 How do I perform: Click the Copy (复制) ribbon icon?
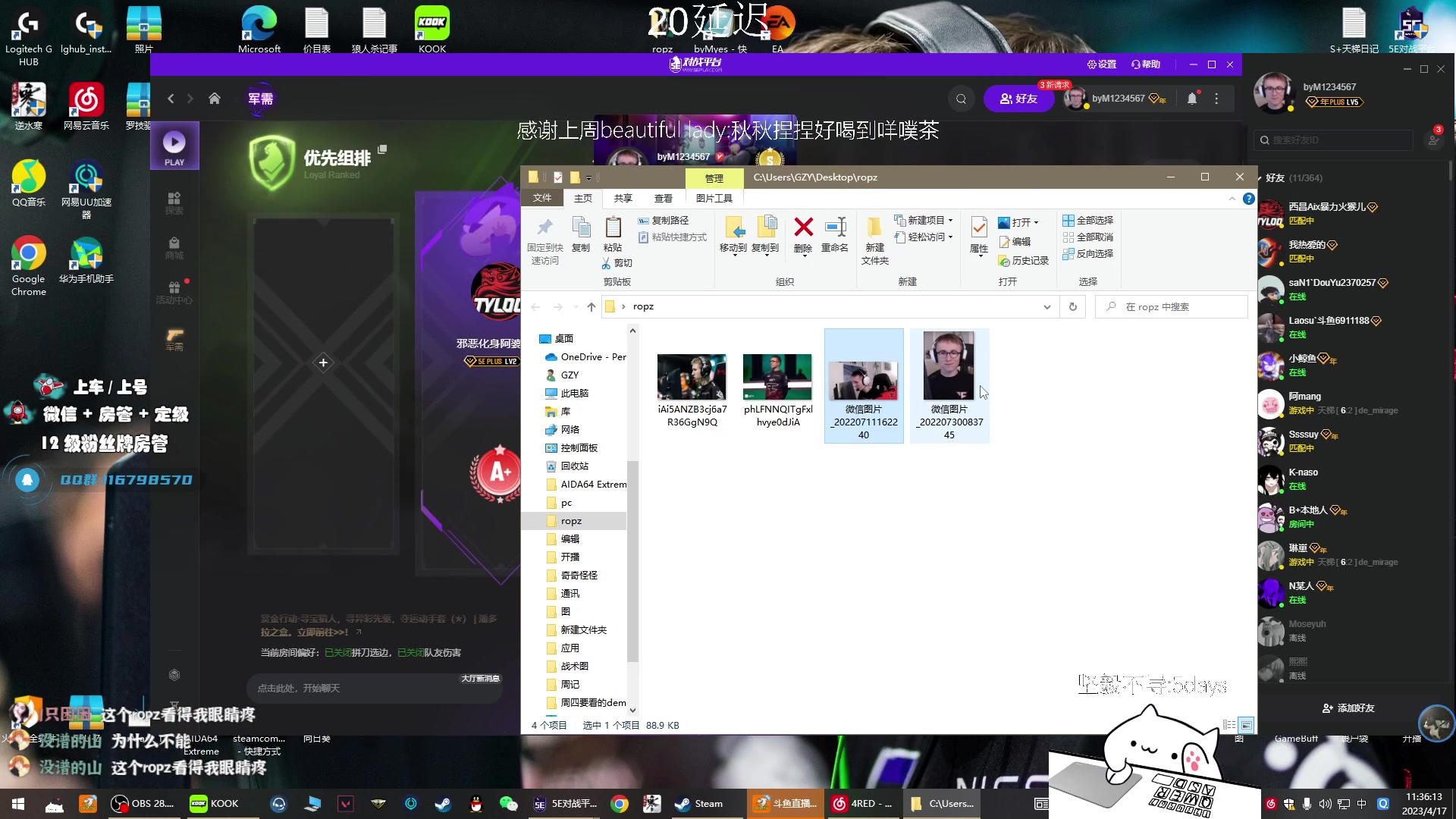point(581,227)
